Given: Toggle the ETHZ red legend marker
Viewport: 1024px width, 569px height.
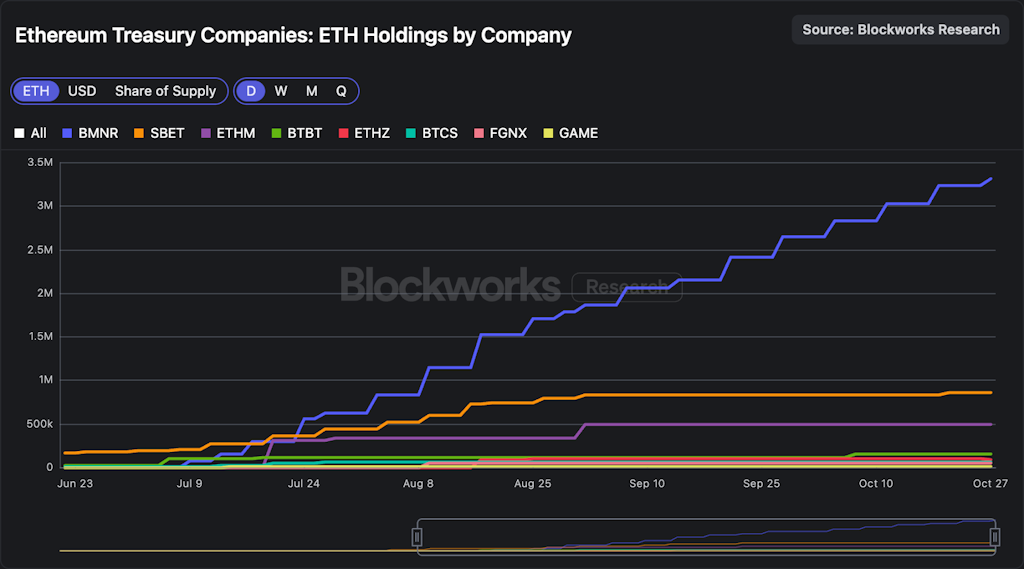Looking at the screenshot, I should [x=343, y=133].
